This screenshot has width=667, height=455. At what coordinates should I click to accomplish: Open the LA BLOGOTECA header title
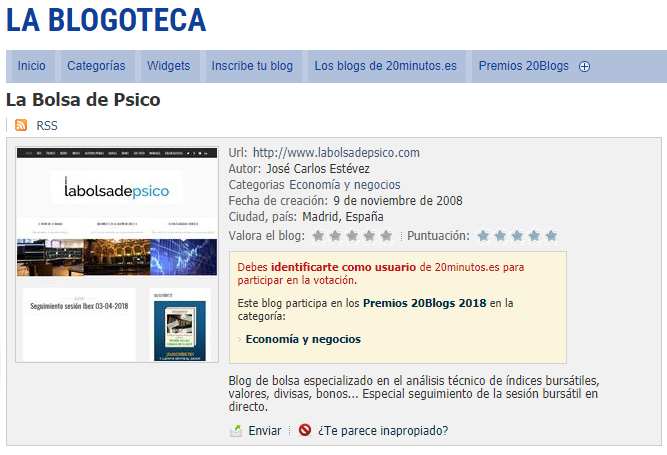(106, 20)
